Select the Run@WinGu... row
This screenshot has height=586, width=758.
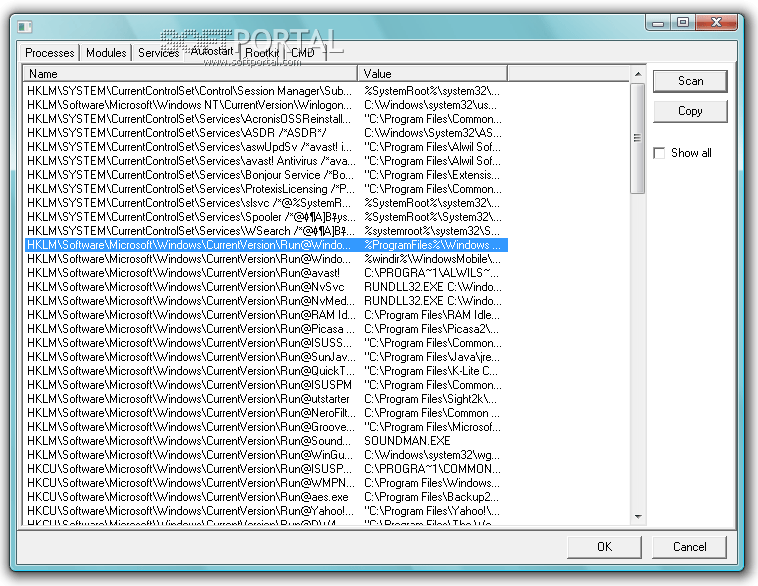tap(266, 455)
